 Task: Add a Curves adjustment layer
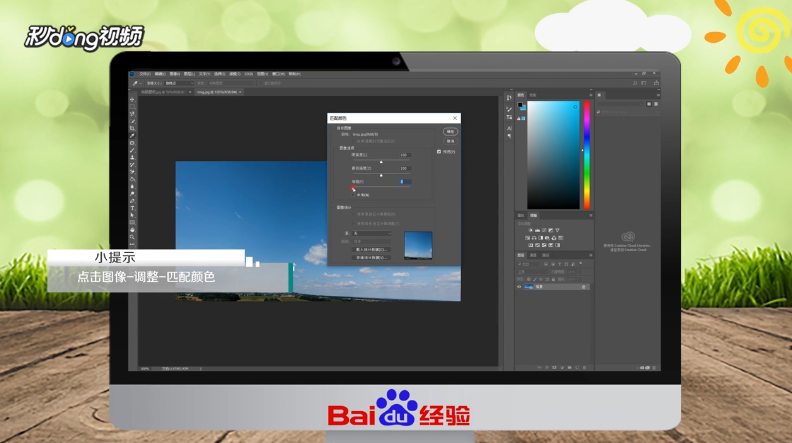(544, 230)
